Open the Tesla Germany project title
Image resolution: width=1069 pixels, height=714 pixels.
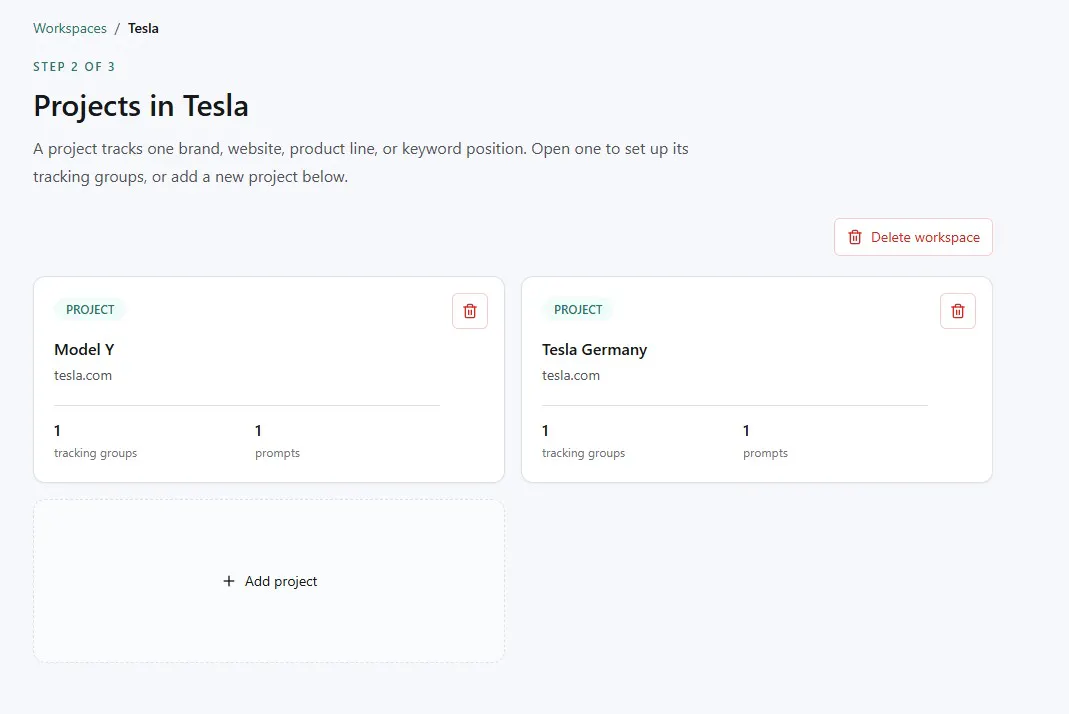[594, 350]
